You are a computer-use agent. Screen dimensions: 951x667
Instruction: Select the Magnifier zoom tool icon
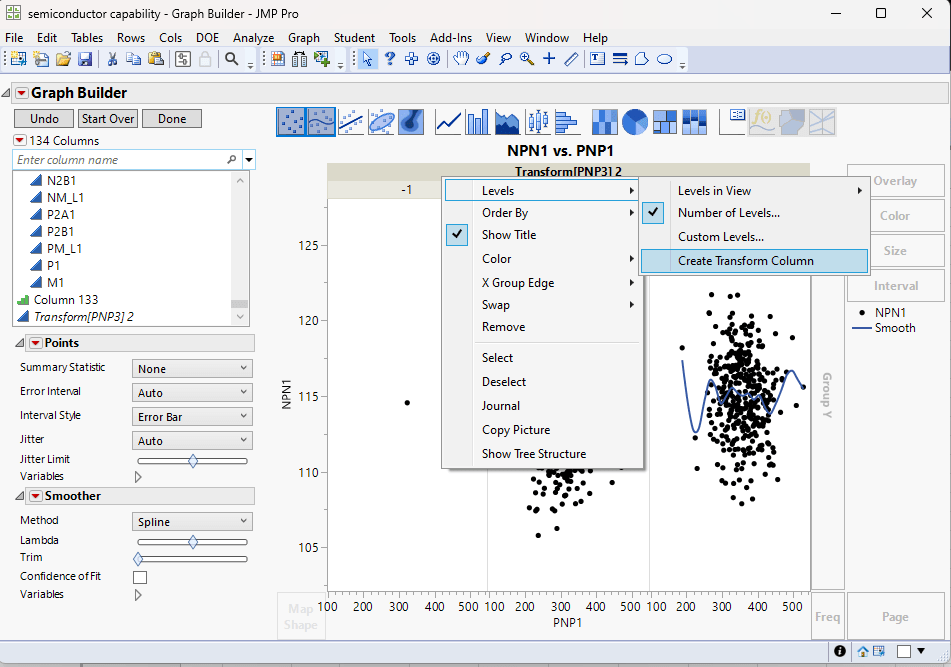pos(525,58)
